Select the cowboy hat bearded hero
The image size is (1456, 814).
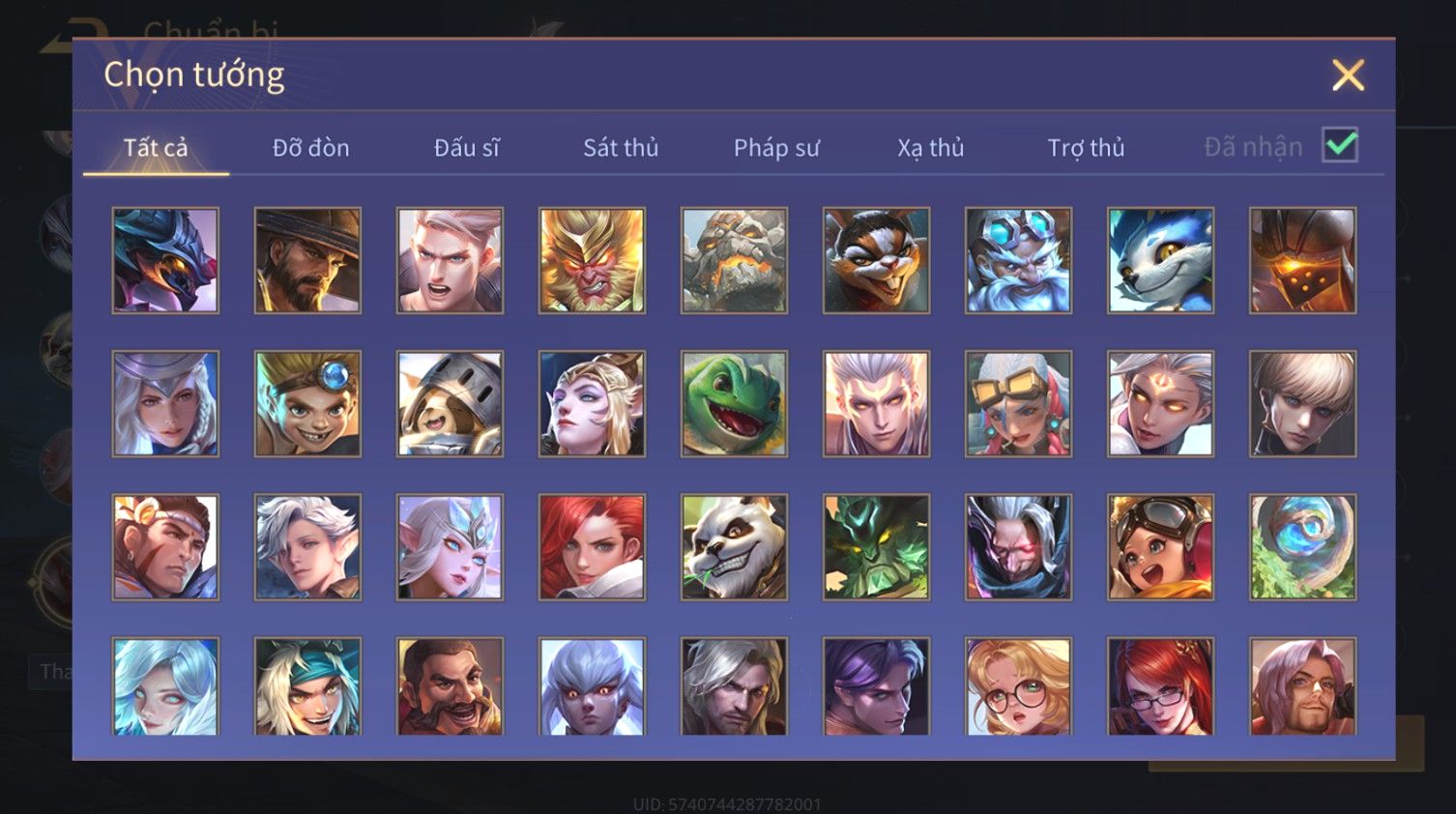(307, 260)
